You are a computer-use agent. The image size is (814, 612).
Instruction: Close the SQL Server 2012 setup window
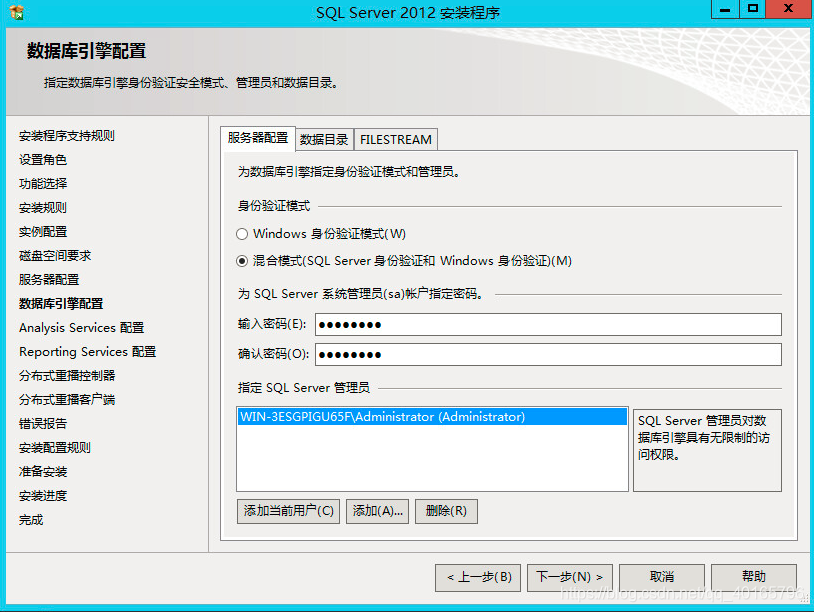click(788, 9)
